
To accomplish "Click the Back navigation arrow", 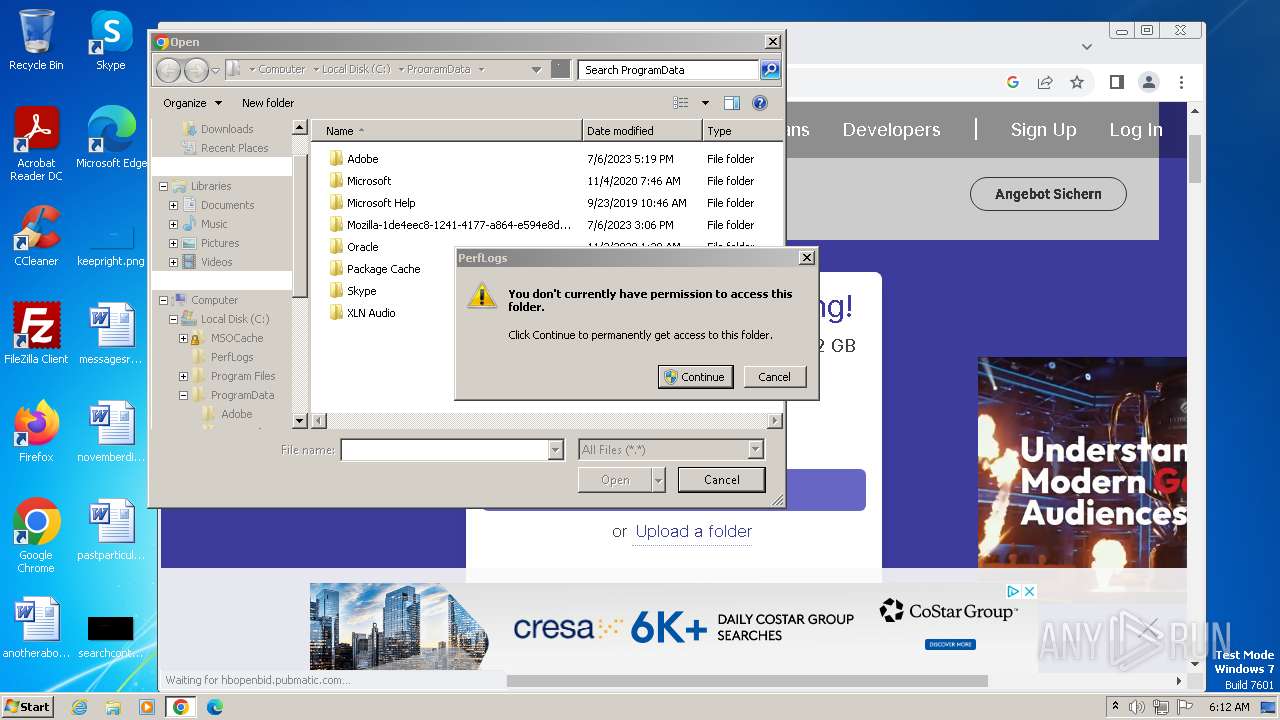I will (x=169, y=70).
